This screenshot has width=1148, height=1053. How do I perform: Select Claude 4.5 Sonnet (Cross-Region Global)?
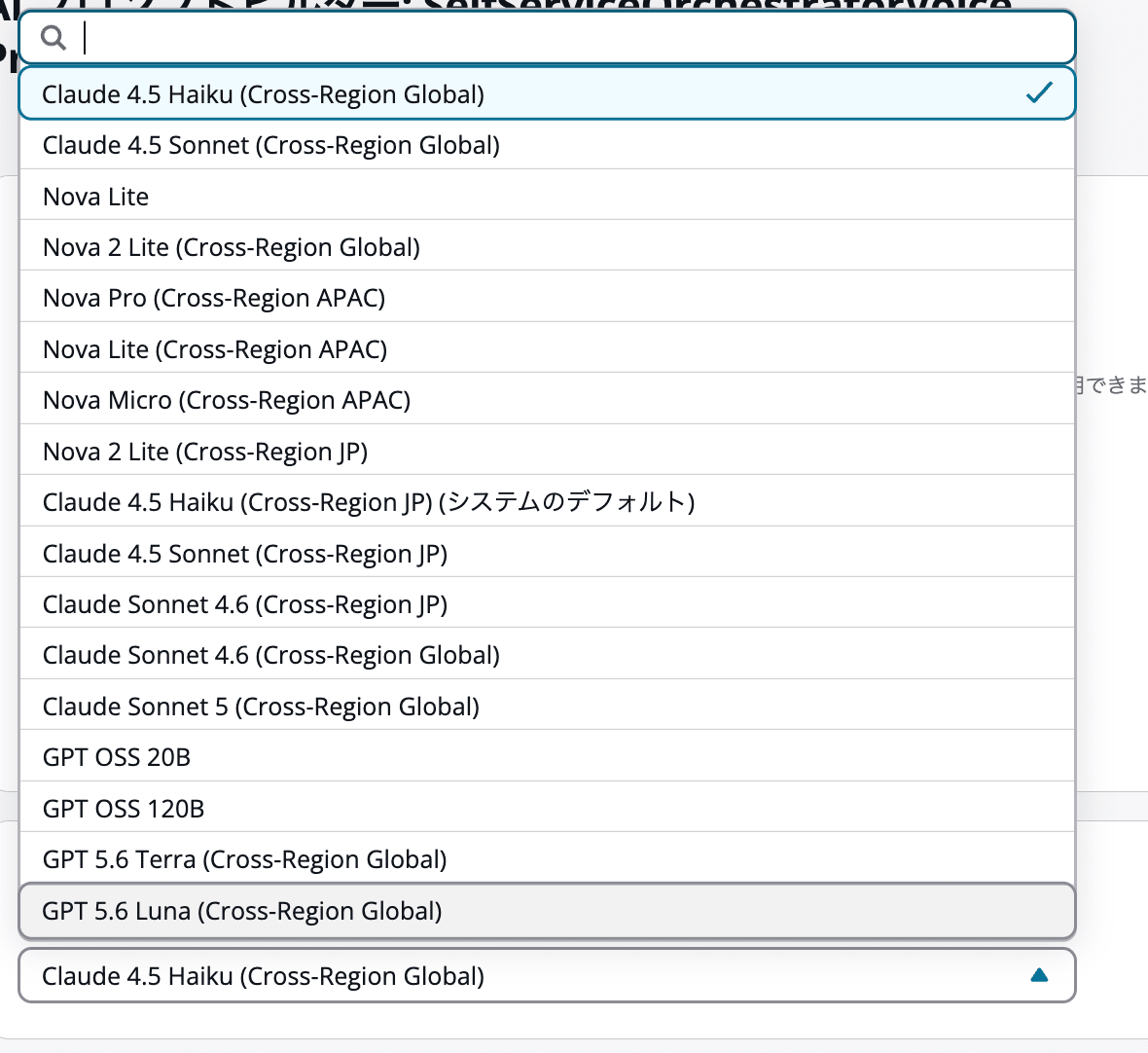click(547, 145)
